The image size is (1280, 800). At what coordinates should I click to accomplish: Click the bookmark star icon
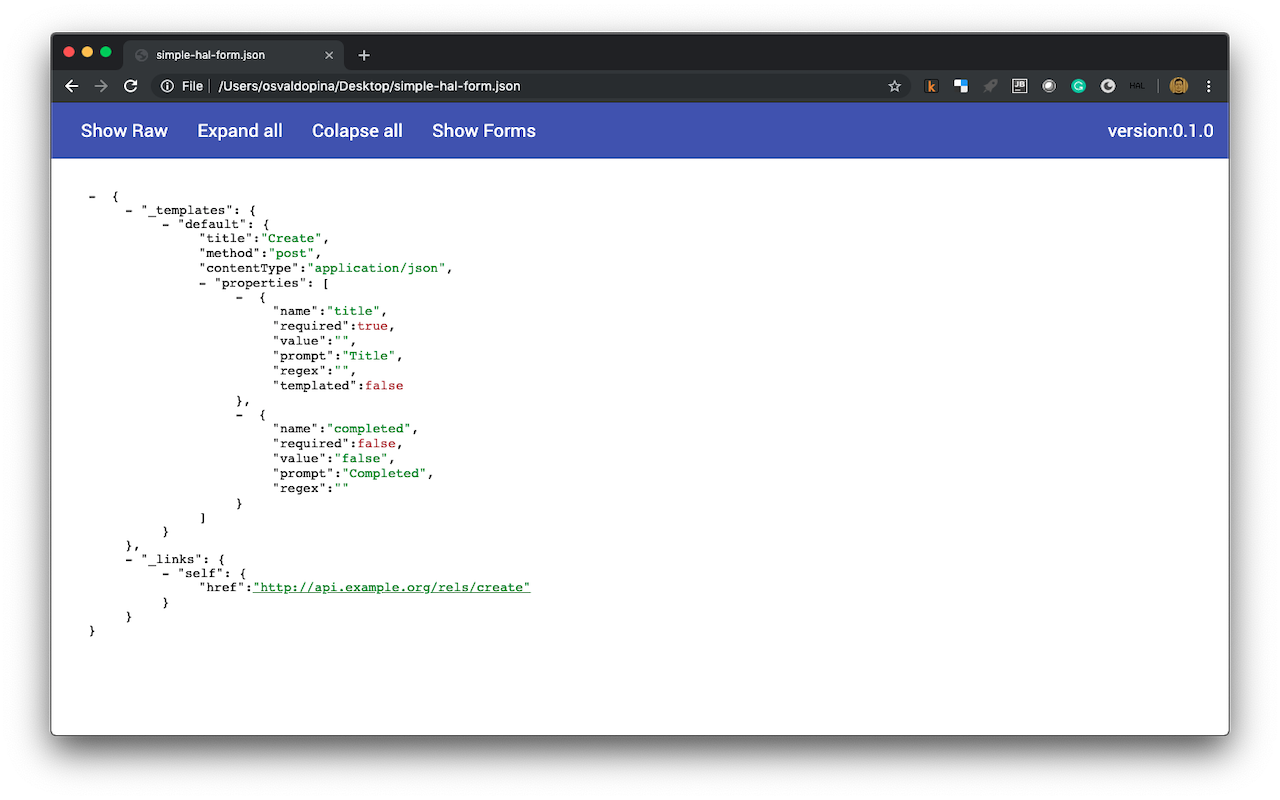(894, 86)
